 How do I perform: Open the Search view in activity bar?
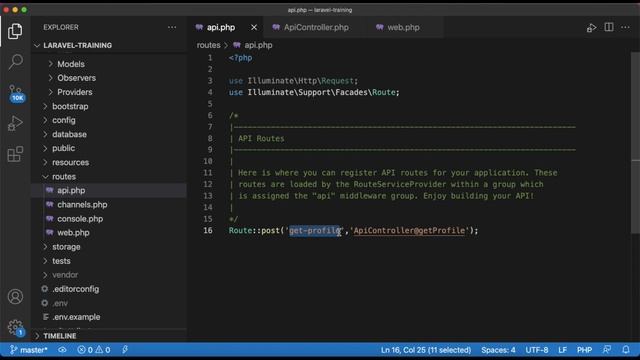click(15, 62)
